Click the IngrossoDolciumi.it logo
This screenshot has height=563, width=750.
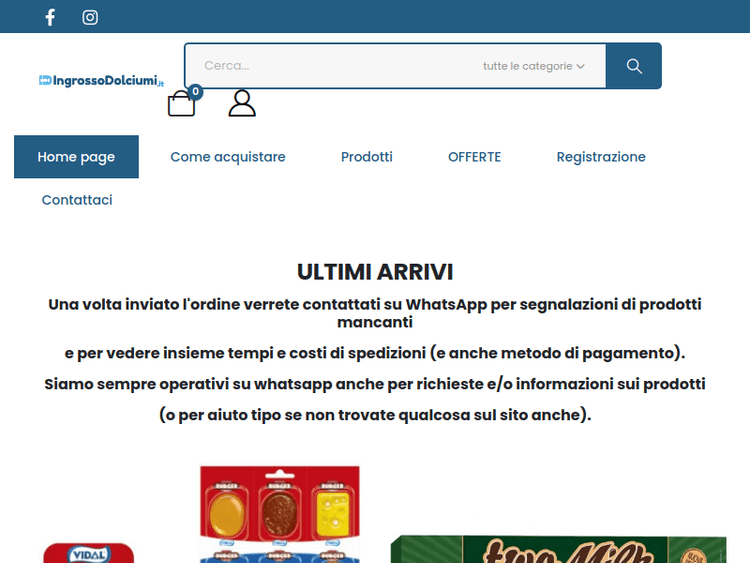[x=100, y=80]
